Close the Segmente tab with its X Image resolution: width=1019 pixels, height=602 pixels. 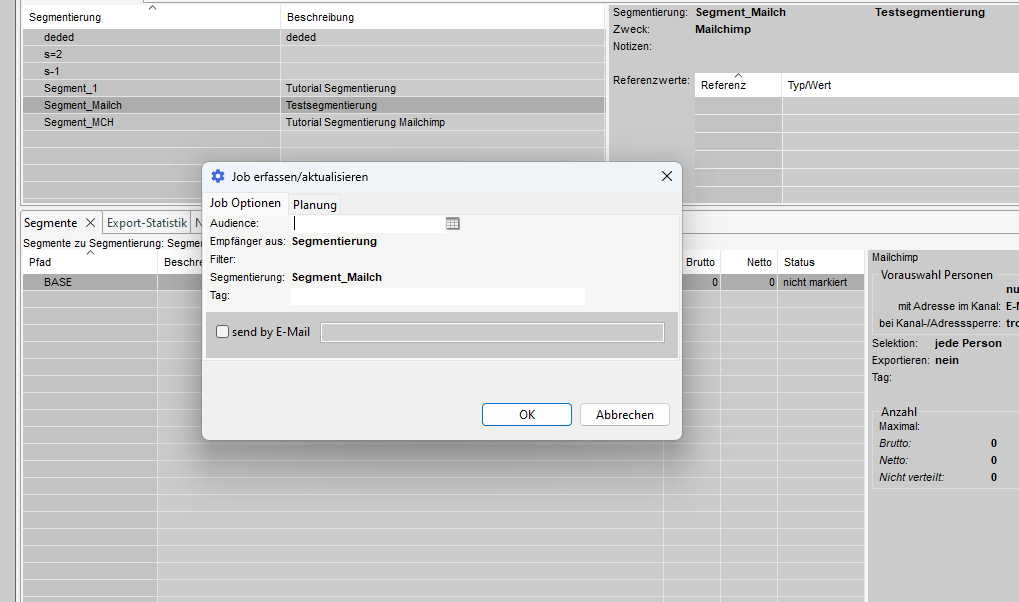click(89, 223)
